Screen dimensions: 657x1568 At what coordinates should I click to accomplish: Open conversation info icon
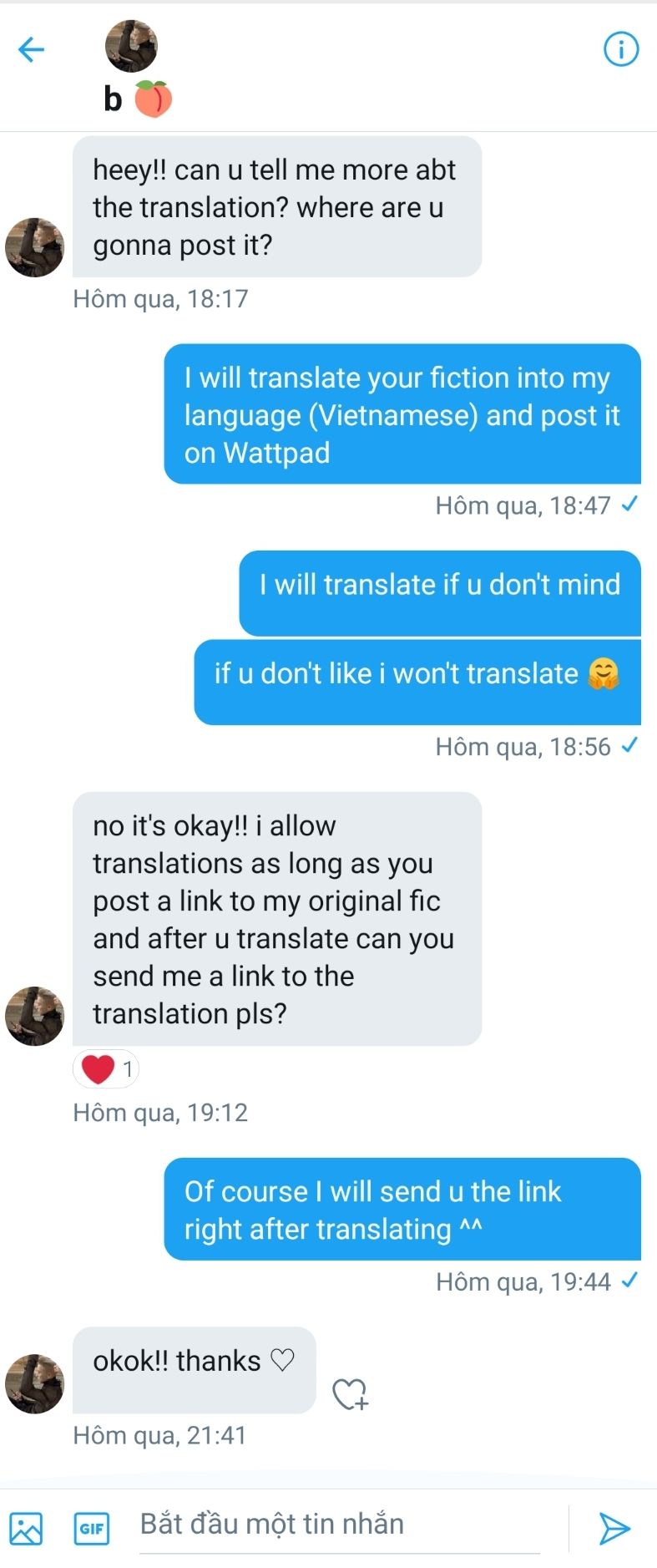[621, 50]
